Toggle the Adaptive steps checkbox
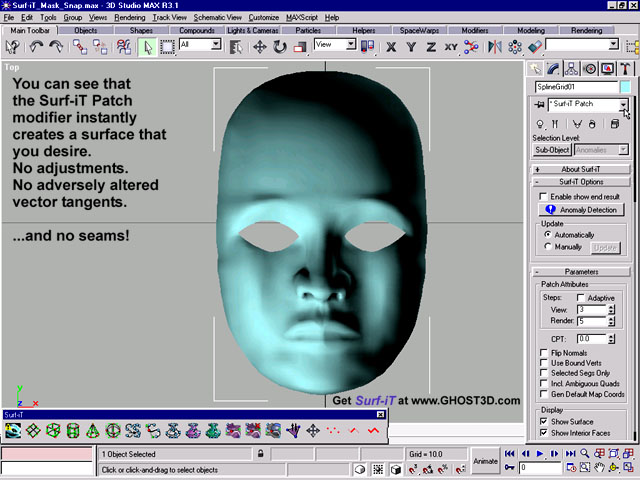 (x=581, y=297)
